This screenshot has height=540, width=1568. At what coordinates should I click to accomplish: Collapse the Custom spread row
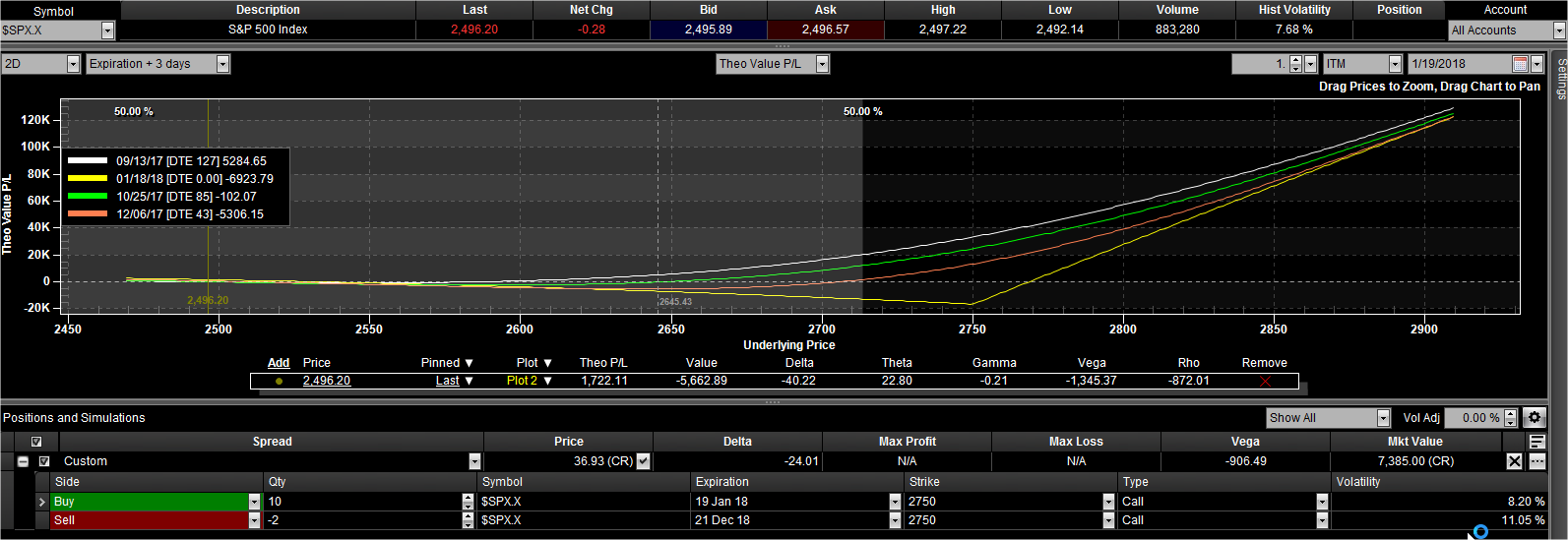click(23, 461)
